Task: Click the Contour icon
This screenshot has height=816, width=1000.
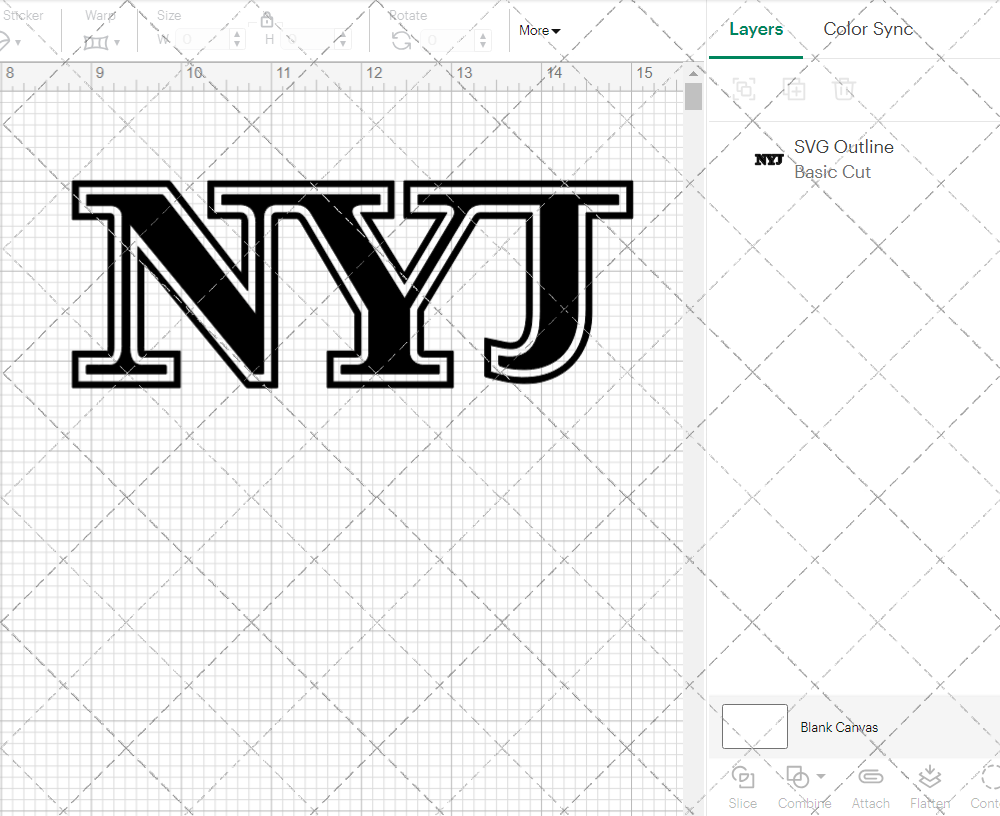Action: coord(989,777)
